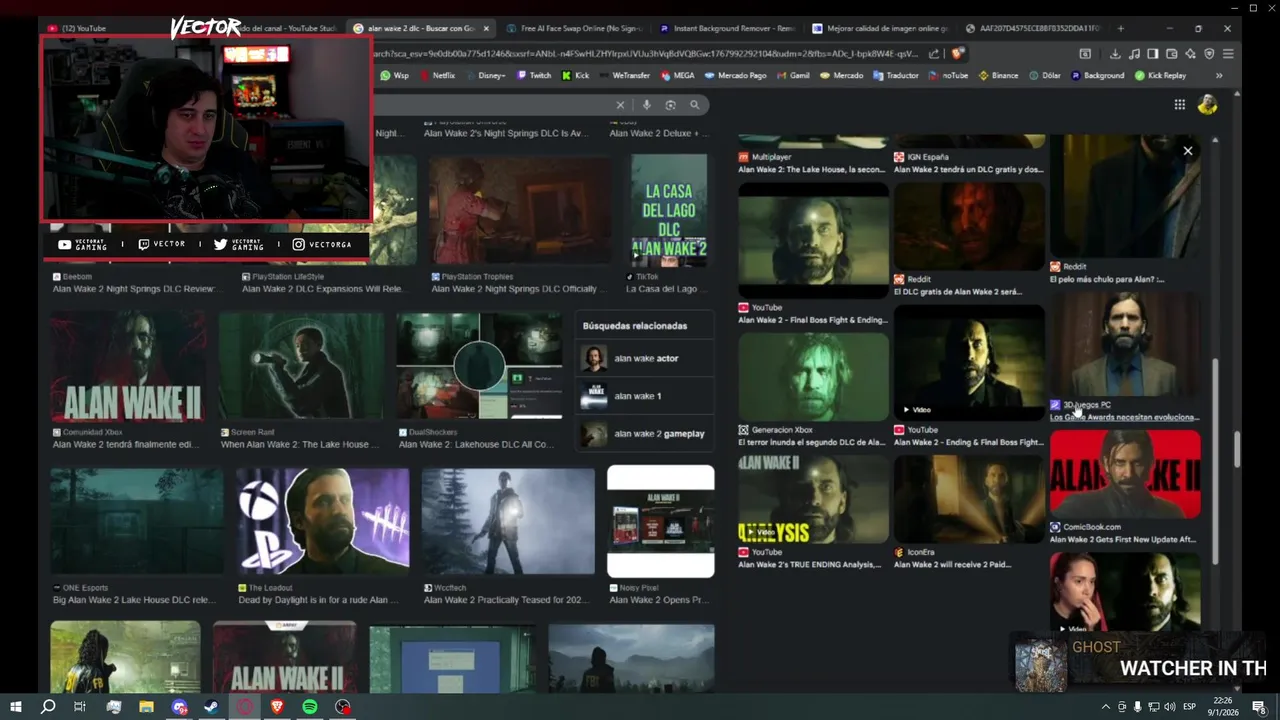Open the Twitch bookmark
This screenshot has width=1280, height=720.
pyautogui.click(x=534, y=75)
